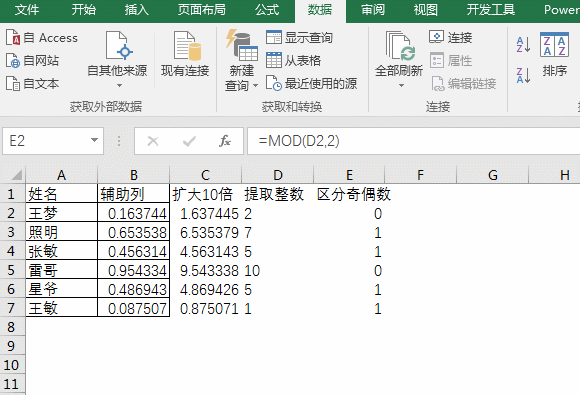Viewport: 580px width, 395px height.
Task: Select row 1 header
Action: [13, 193]
